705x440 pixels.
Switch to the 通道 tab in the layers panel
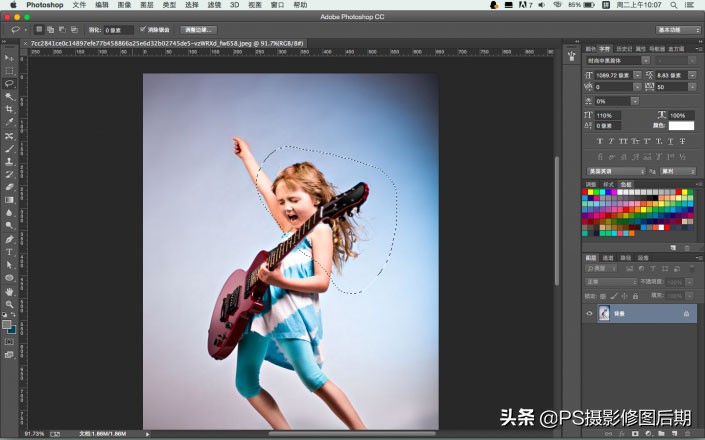tap(608, 258)
